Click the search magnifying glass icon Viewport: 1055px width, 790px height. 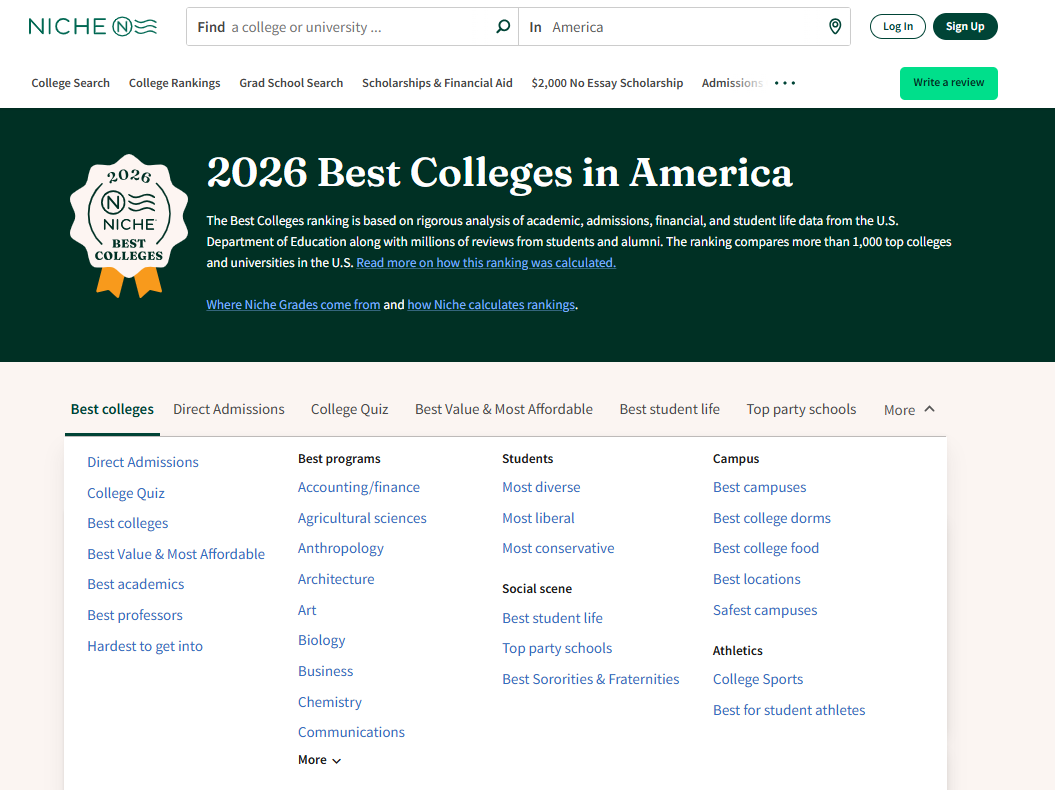coord(503,27)
